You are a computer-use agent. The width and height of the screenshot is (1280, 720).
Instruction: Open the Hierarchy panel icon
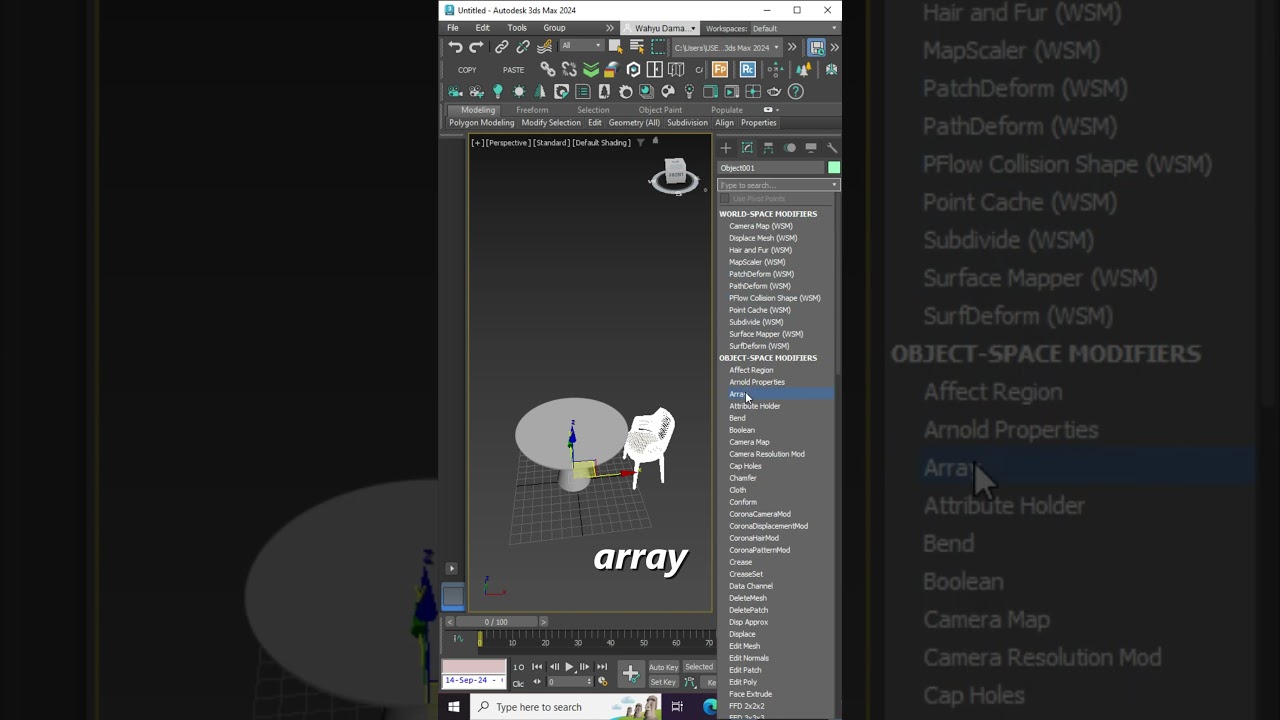(x=768, y=148)
